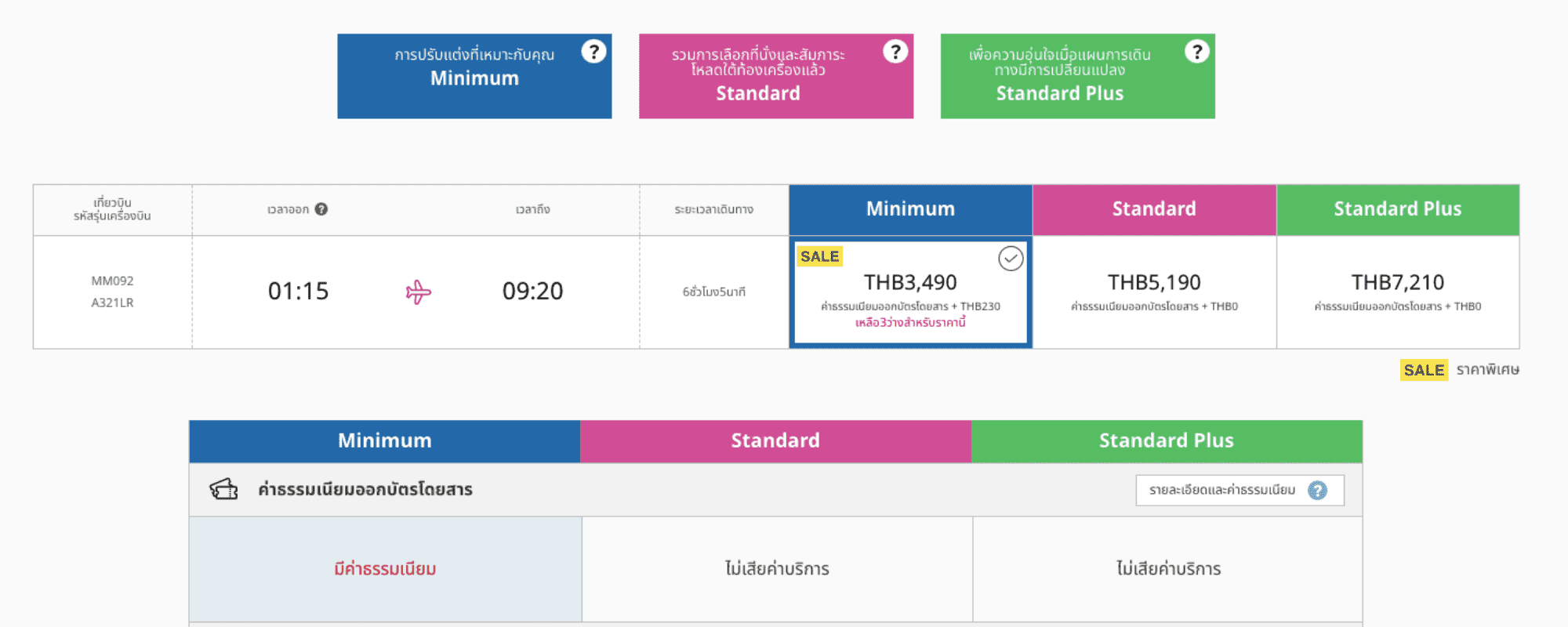Viewport: 1568px width, 627px height.
Task: Click Standard column header in flight table
Action: pos(1154,209)
